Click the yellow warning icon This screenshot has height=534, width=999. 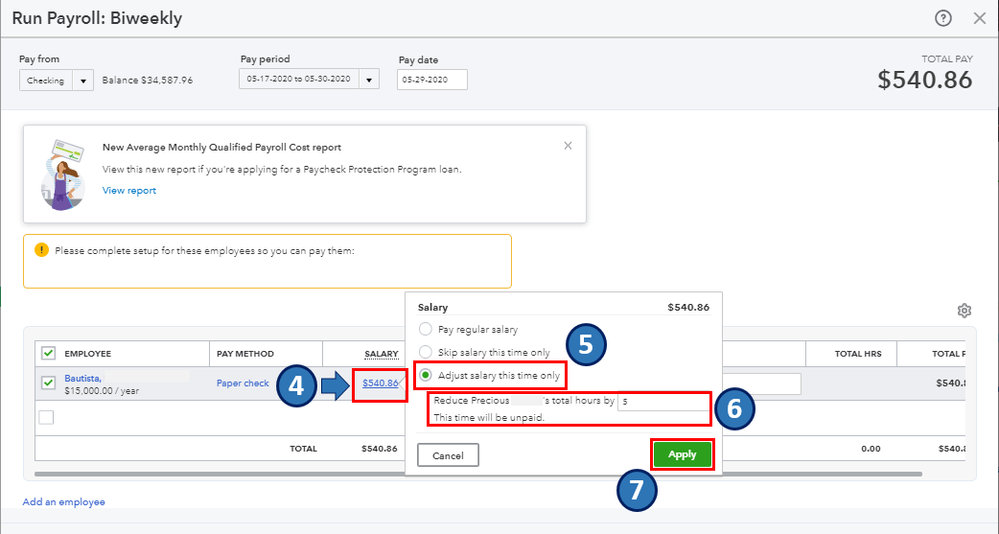click(x=41, y=250)
